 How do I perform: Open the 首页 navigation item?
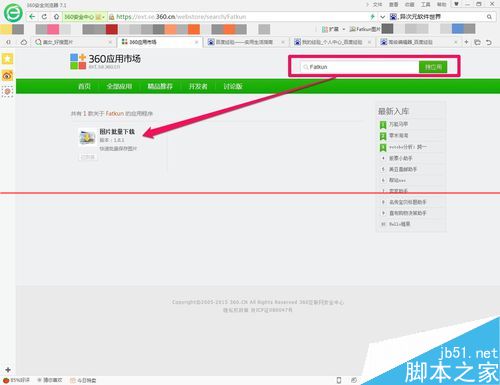(x=84, y=86)
